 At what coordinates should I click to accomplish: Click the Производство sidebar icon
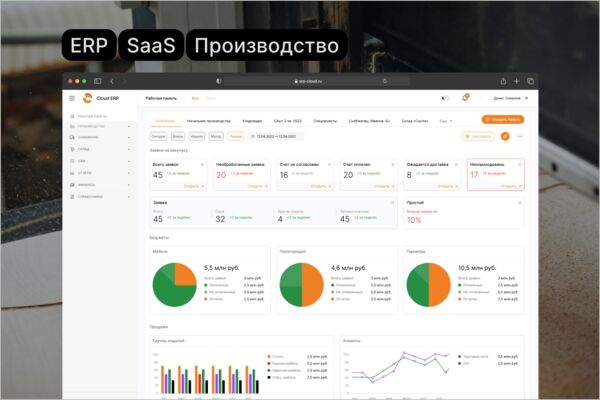tap(72, 126)
